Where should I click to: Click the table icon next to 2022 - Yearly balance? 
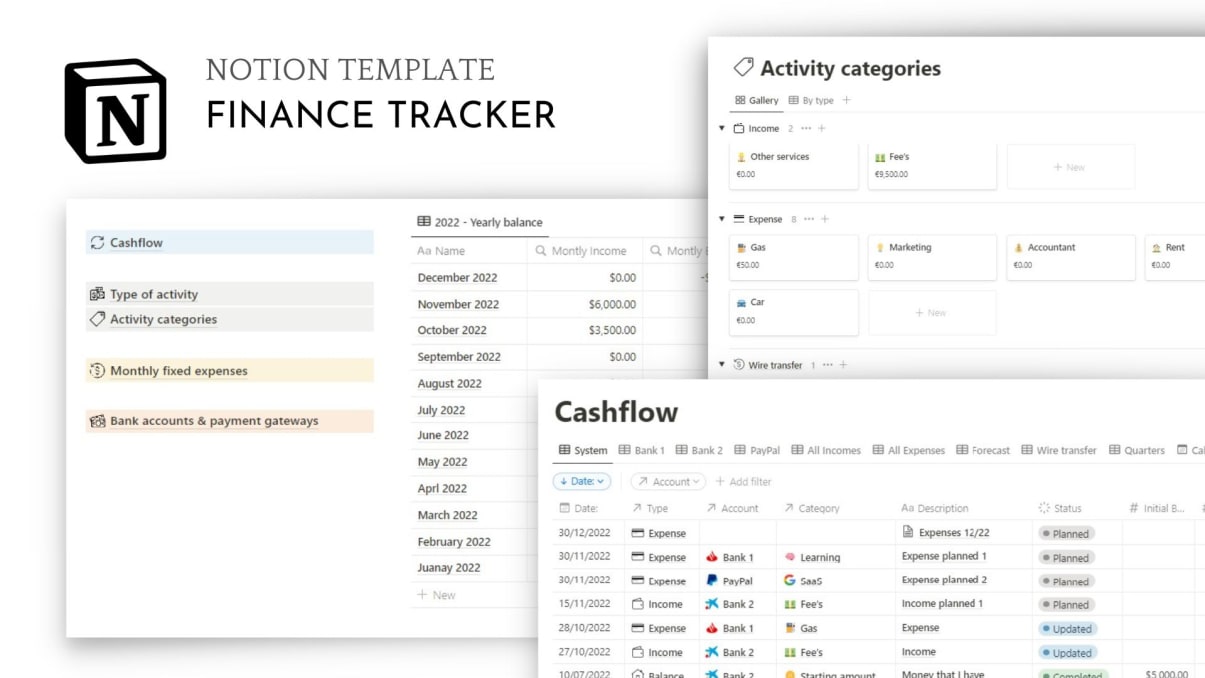(x=424, y=222)
